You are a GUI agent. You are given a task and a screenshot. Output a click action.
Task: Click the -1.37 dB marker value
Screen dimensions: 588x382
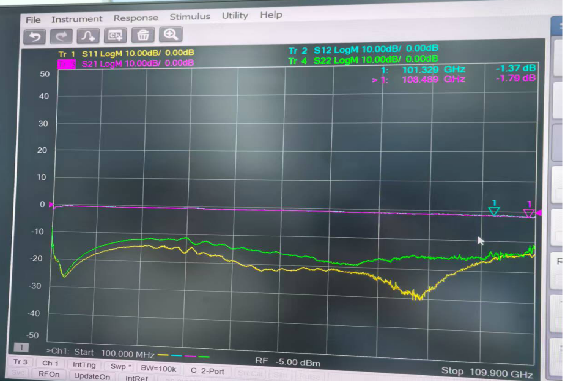tap(516, 68)
